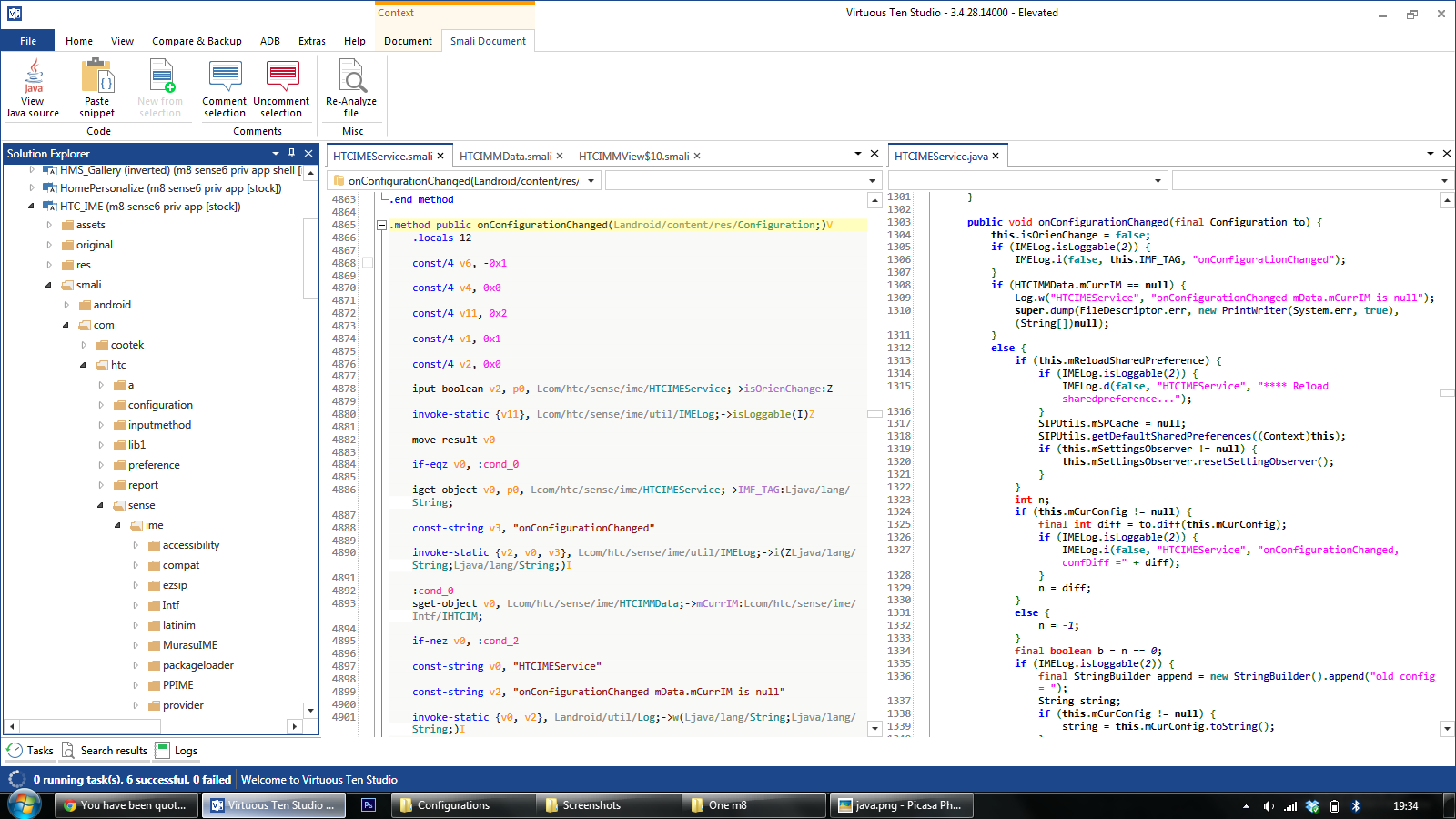Click the Help ribbon tab
1456x819 pixels.
point(355,41)
